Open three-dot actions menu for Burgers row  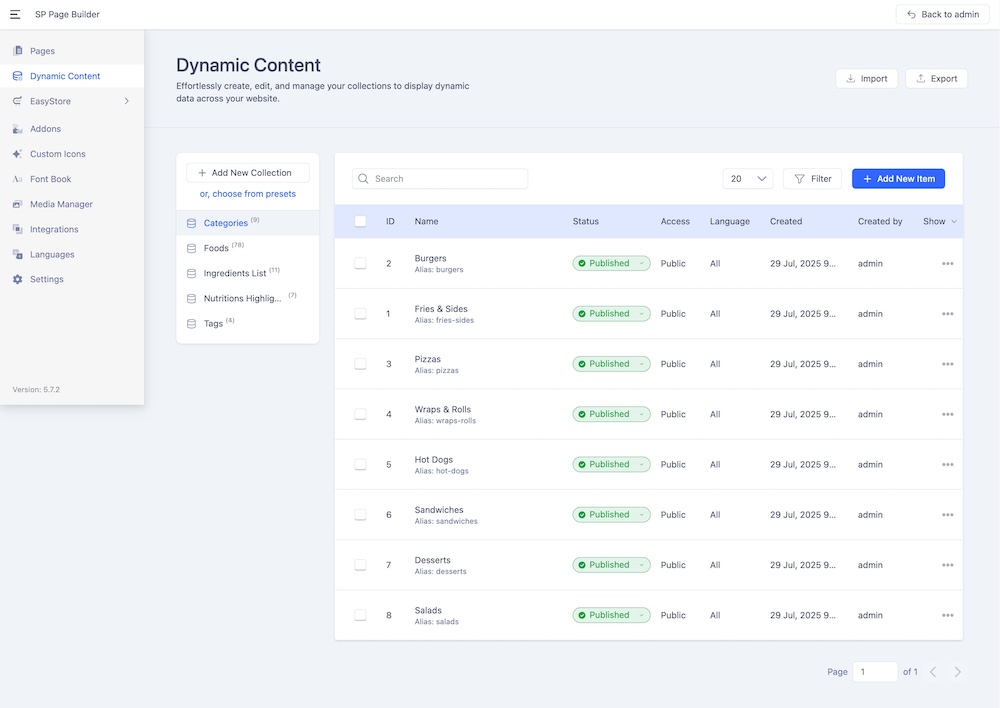pos(947,264)
